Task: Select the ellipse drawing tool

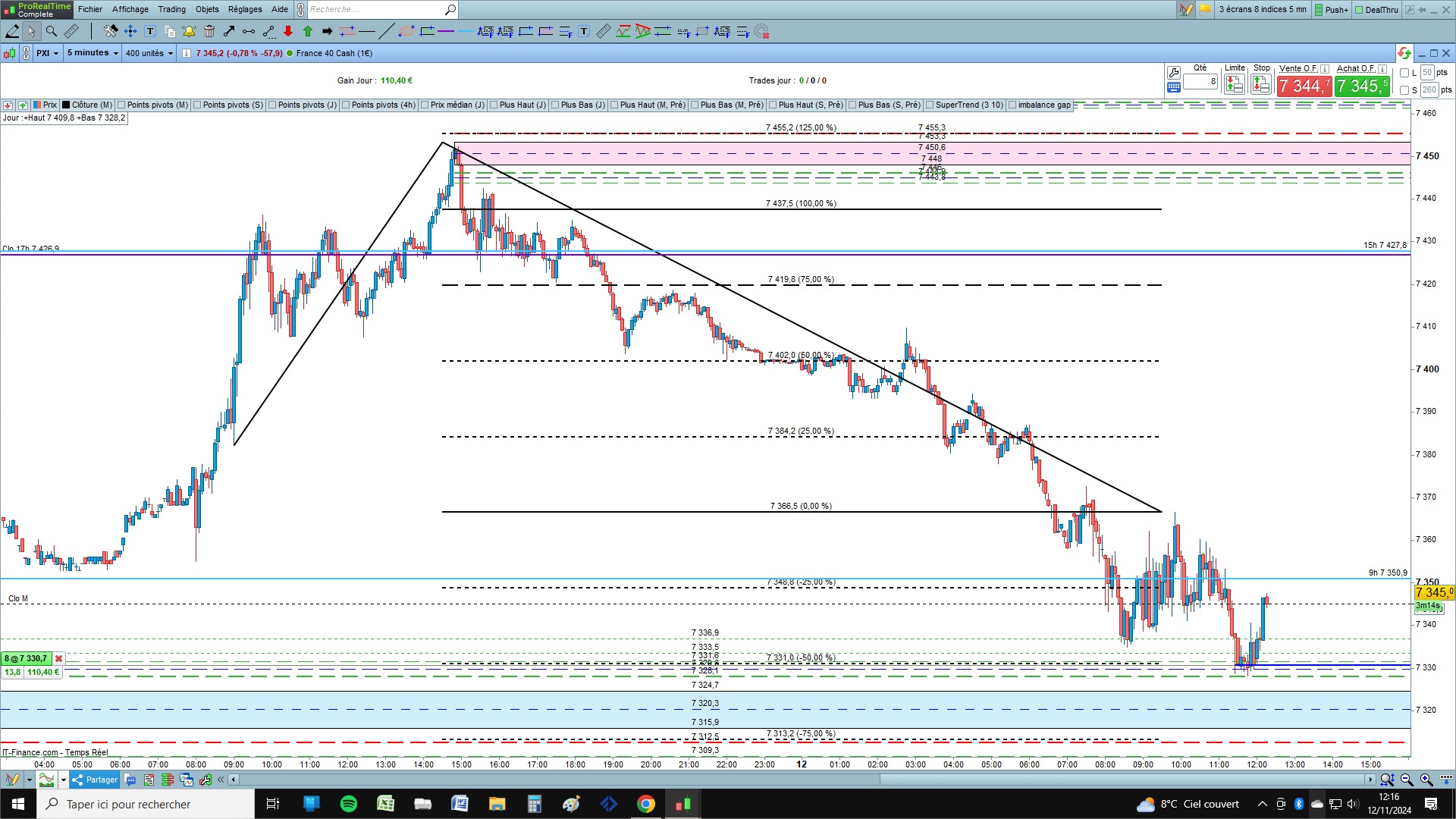Action: [x=406, y=31]
